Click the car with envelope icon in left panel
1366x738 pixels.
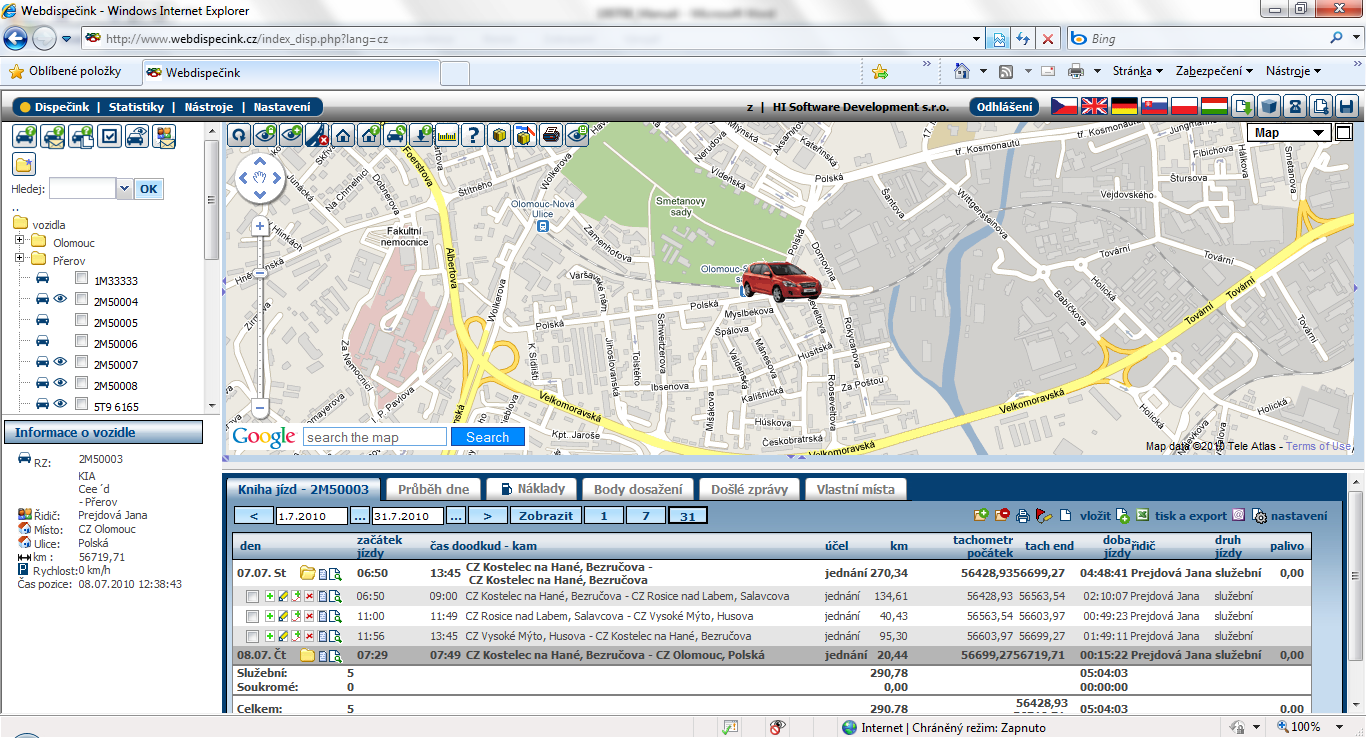[53, 136]
